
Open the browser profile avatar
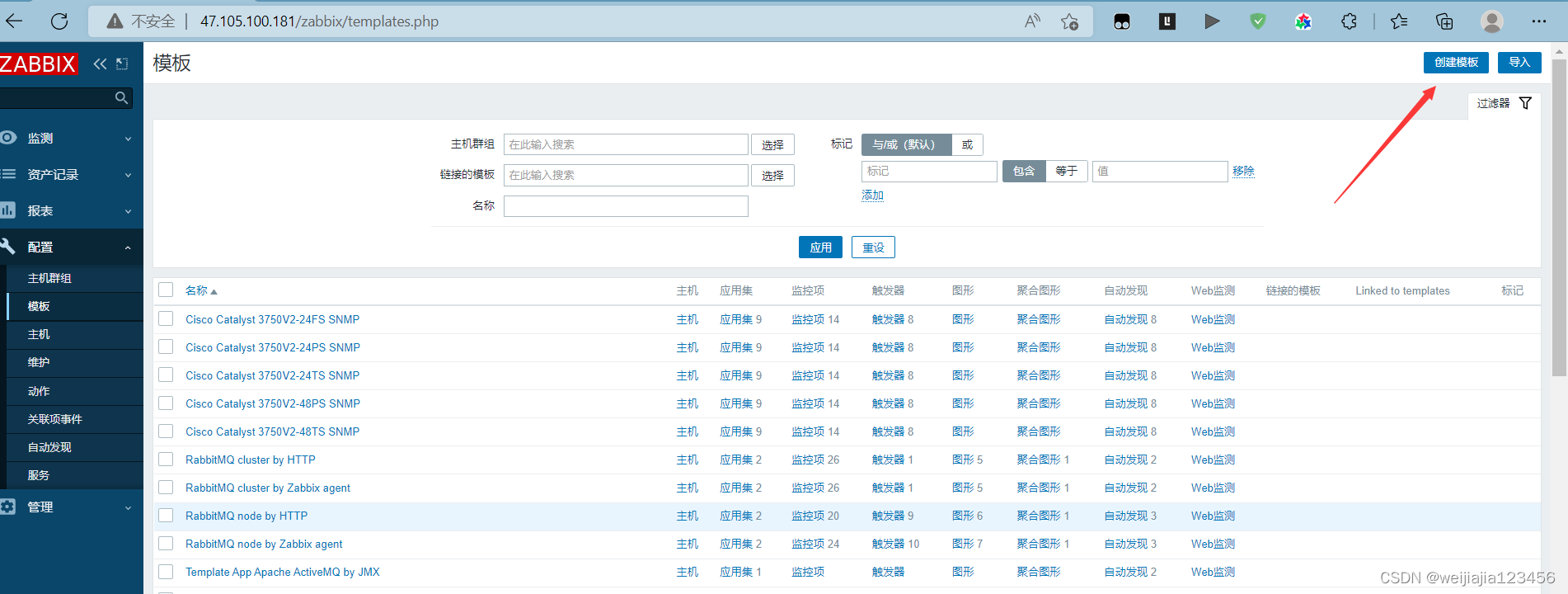[x=1491, y=21]
